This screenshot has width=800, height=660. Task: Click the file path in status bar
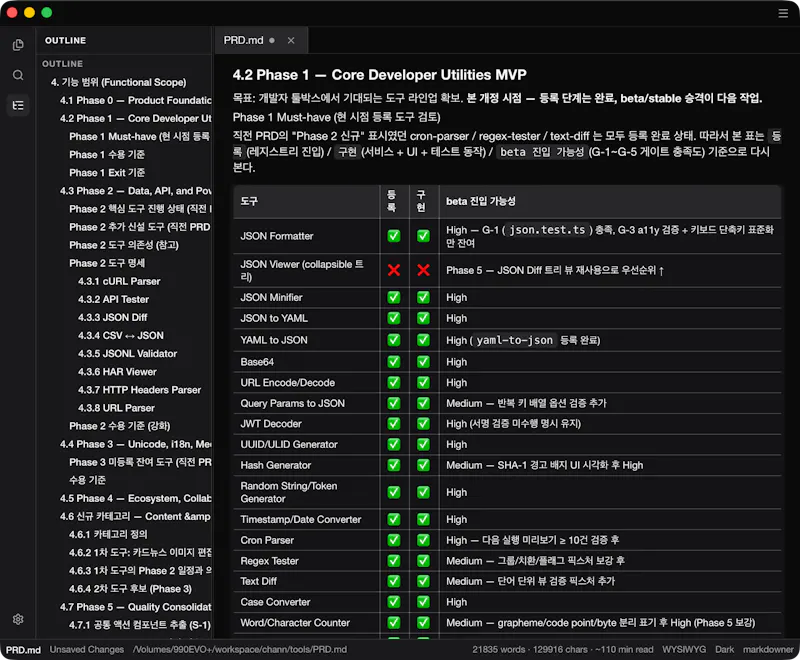pos(240,649)
